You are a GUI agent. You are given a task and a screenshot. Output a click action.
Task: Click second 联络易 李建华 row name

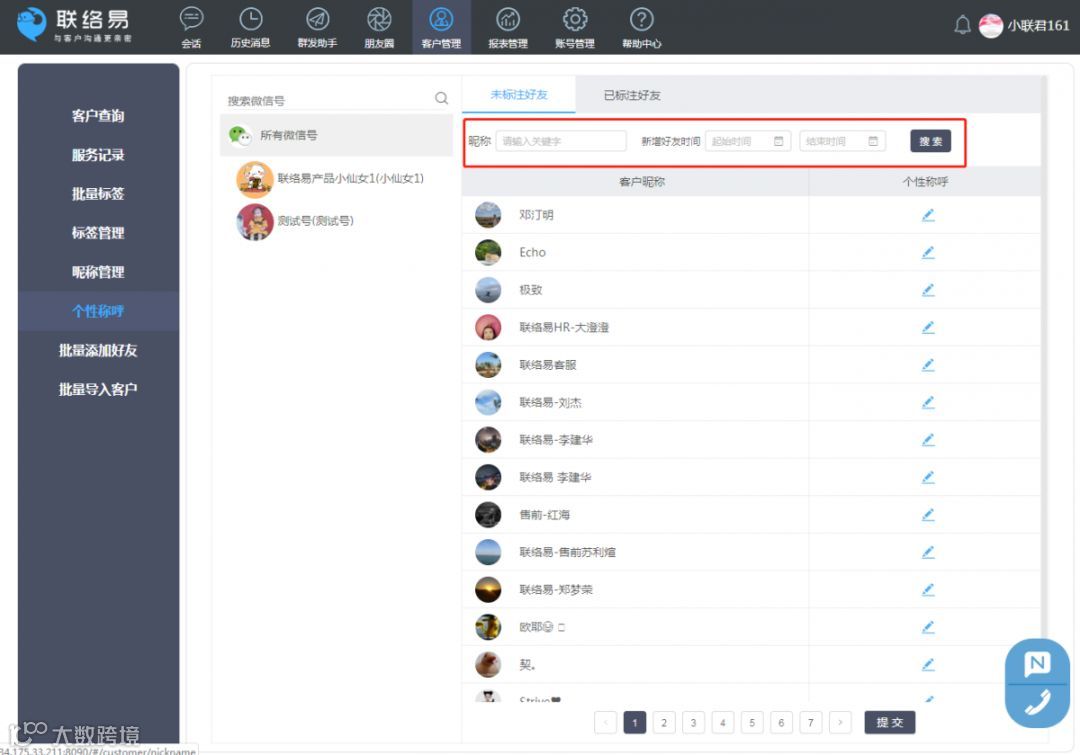[x=555, y=477]
